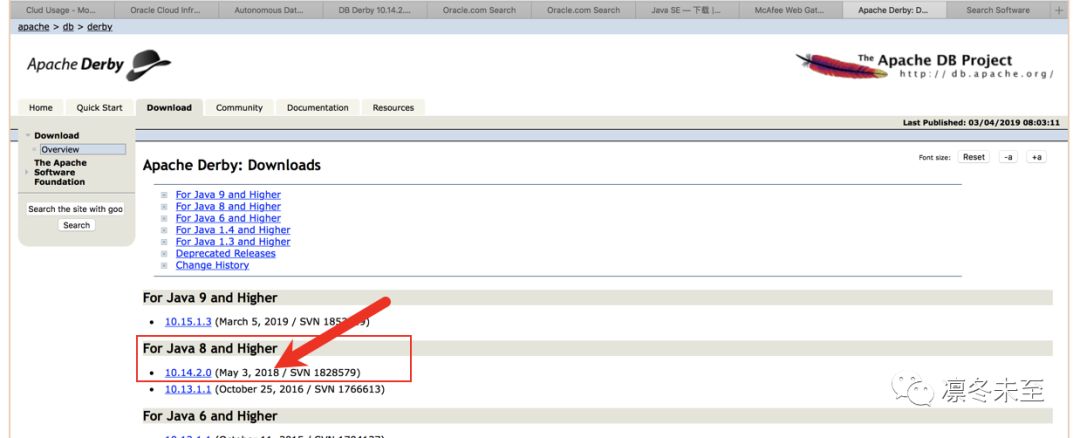Open the Documentation navigation tab
The image size is (1080, 438).
[318, 107]
